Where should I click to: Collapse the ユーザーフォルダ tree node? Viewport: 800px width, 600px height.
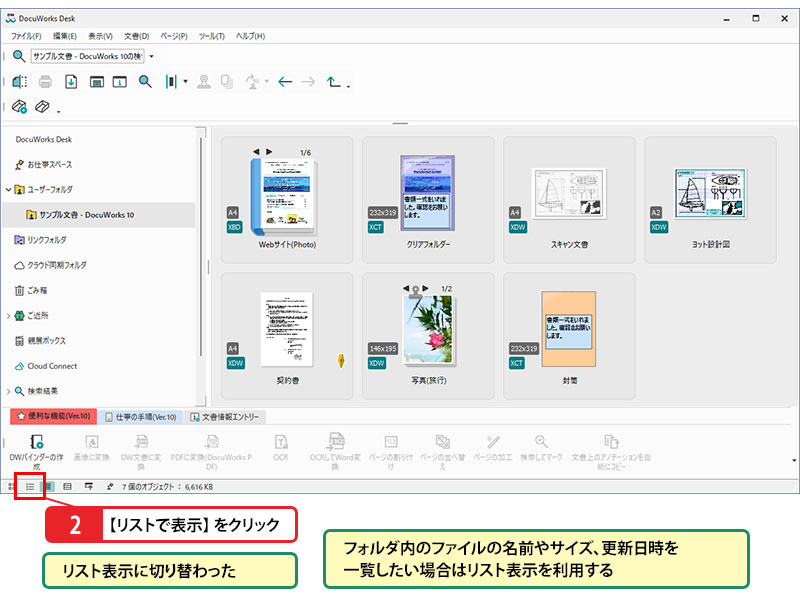point(9,190)
